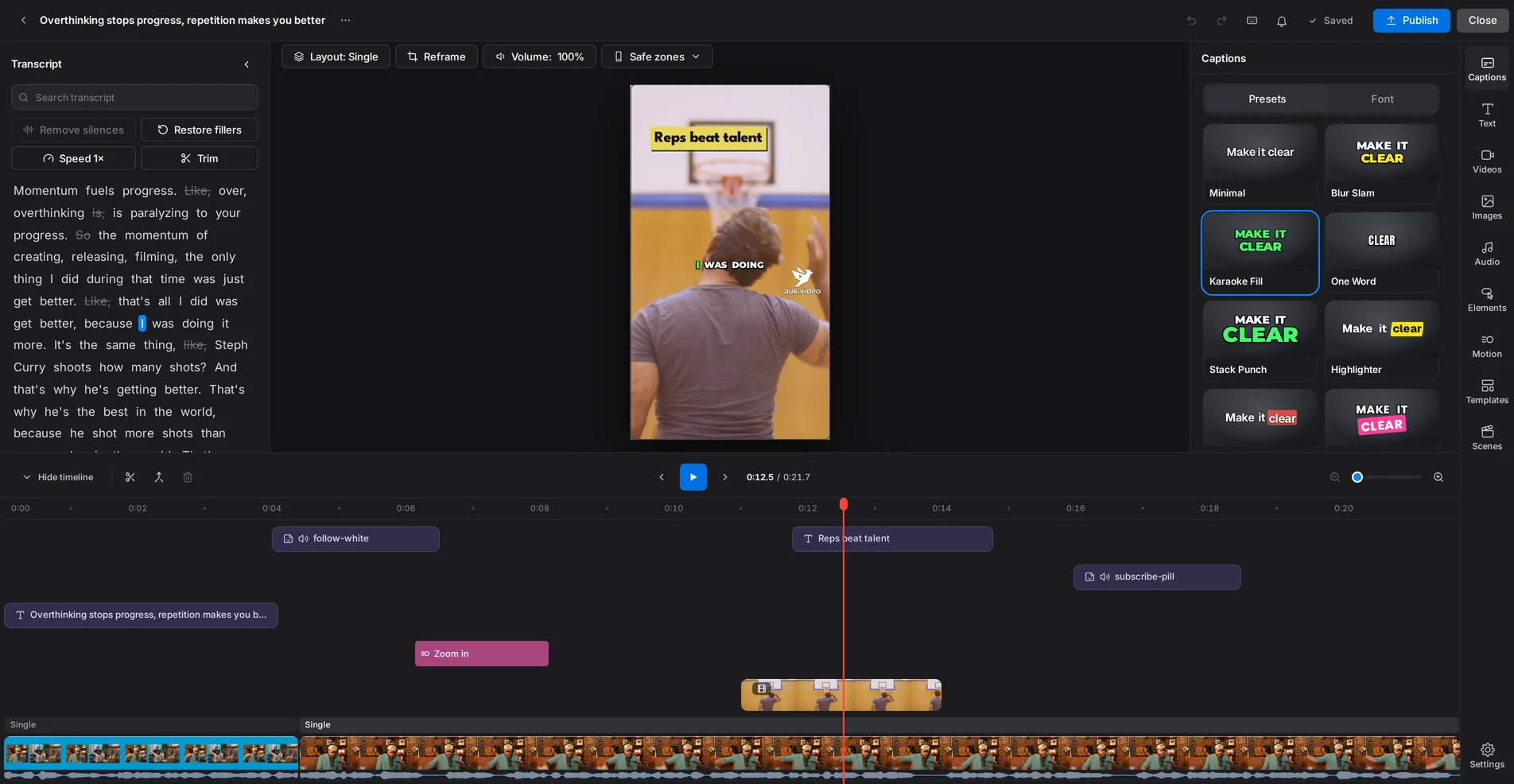Open the Templates sidebar panel

coord(1486,392)
